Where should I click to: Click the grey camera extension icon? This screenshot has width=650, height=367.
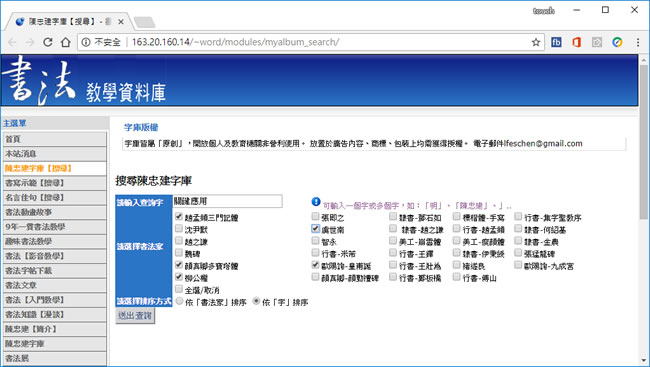pos(597,42)
